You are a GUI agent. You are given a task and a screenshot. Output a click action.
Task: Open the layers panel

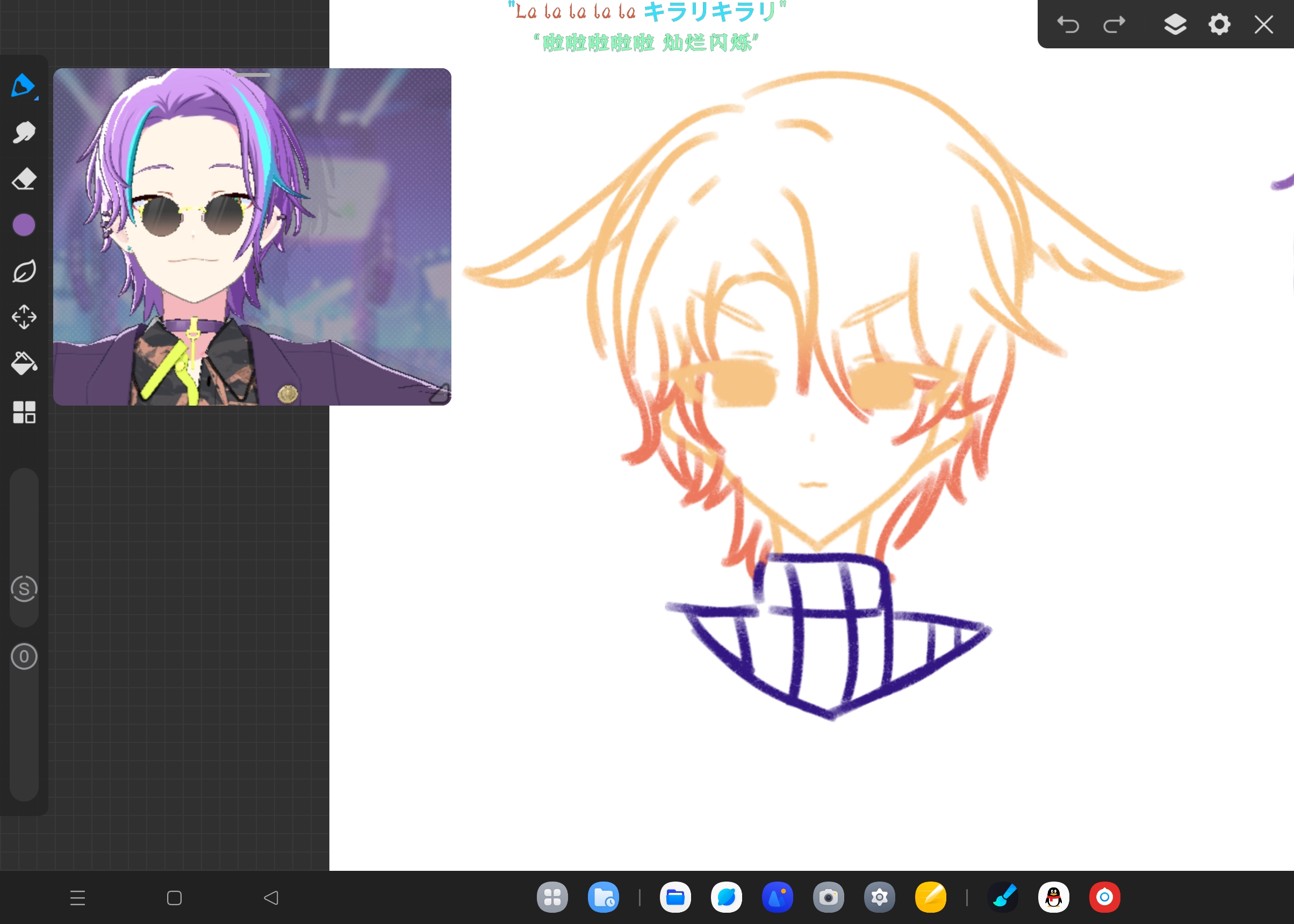(x=1175, y=25)
